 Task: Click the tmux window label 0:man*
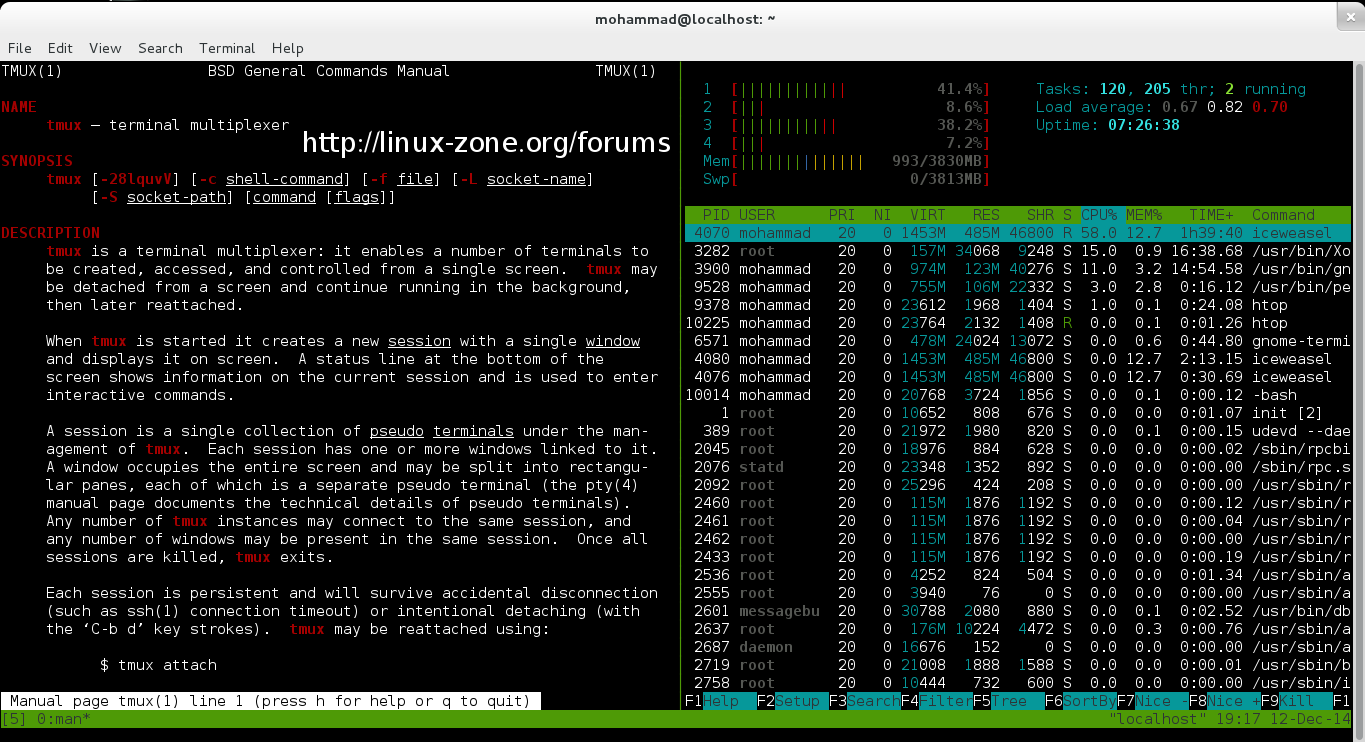pos(62,719)
